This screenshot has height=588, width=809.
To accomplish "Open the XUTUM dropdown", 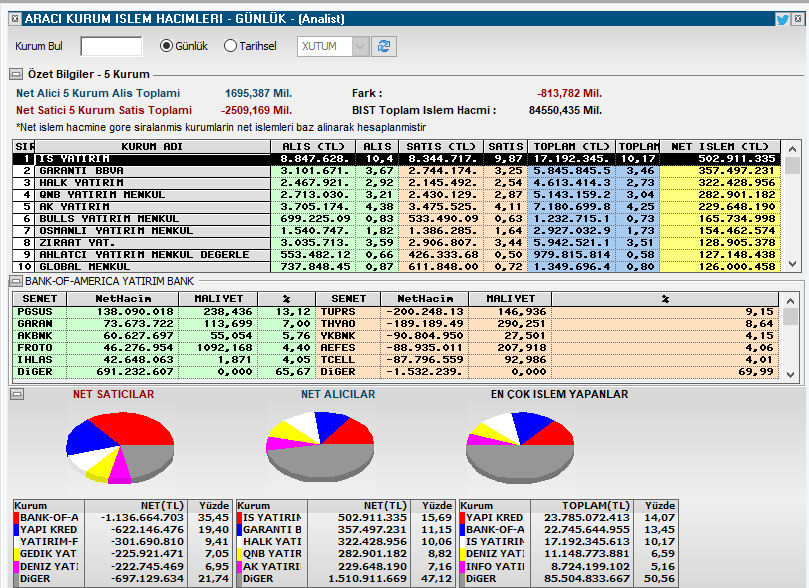I will click(360, 46).
